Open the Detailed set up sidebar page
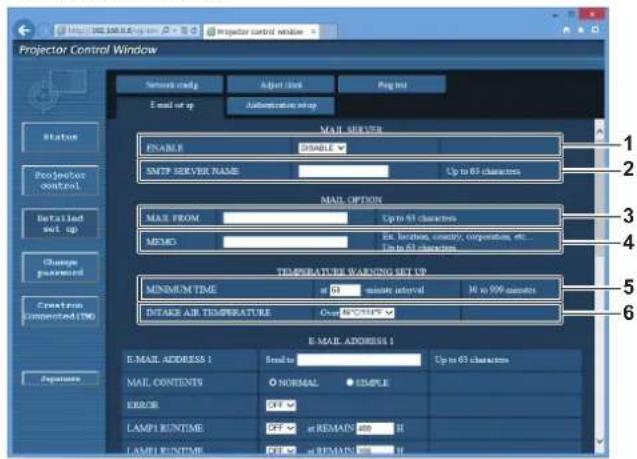 point(60,223)
